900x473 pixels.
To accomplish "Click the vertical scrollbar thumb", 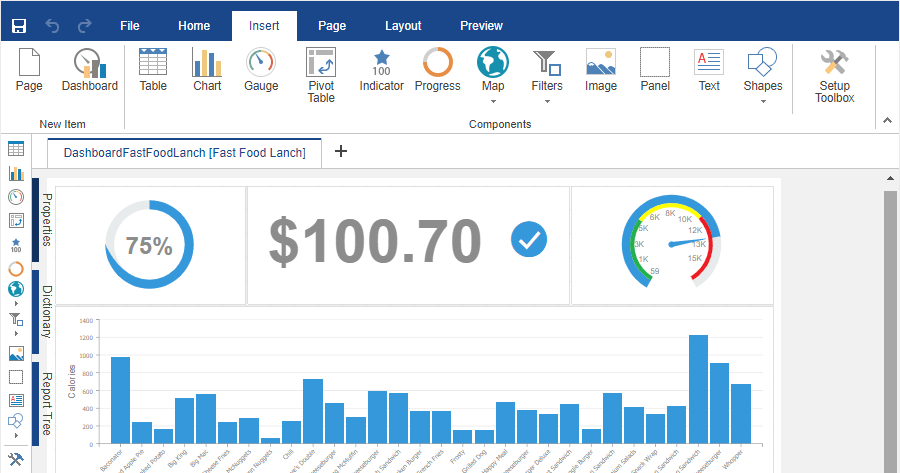I will pyautogui.click(x=890, y=332).
